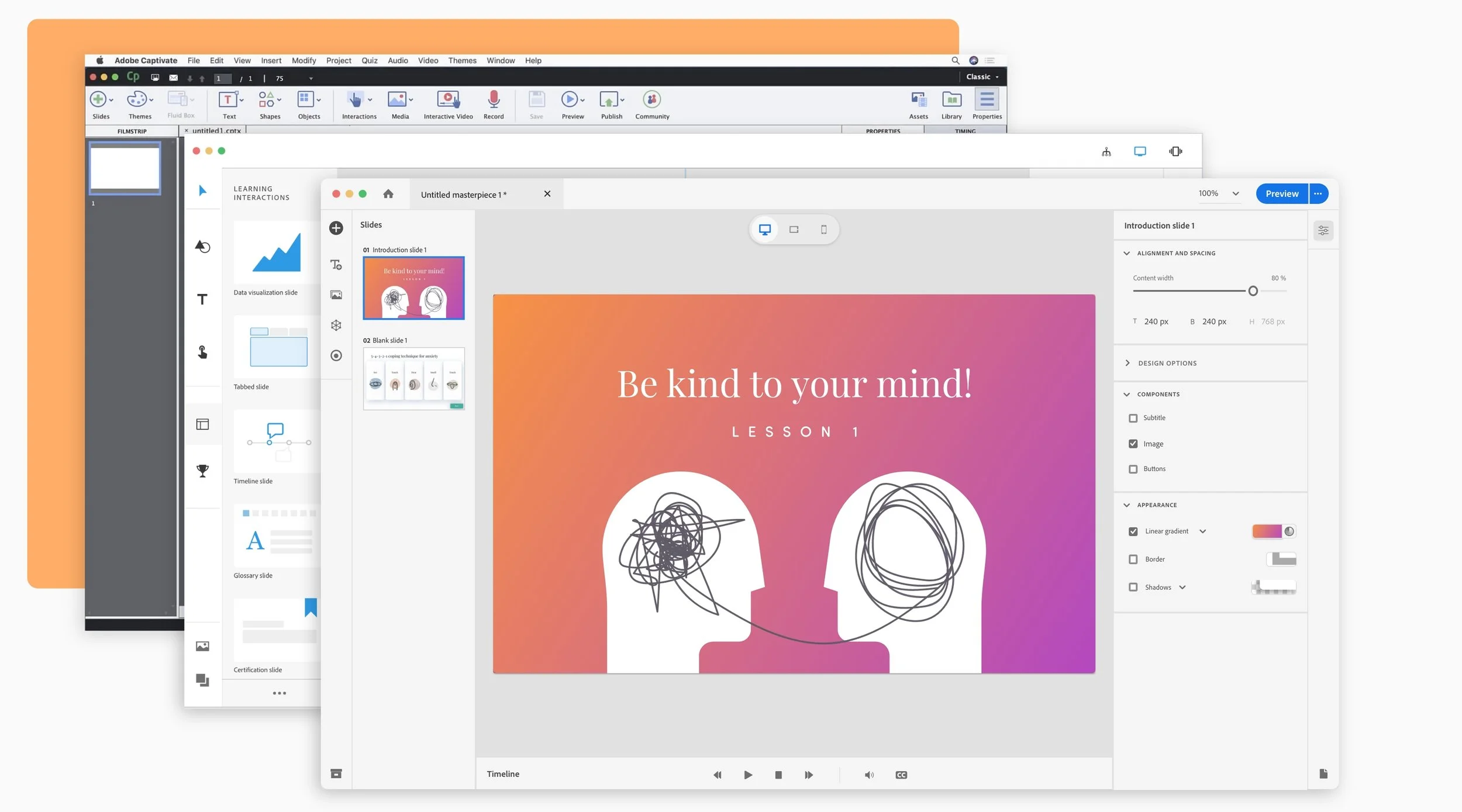This screenshot has height=812, width=1462.
Task: Open the home icon beside project tab
Action: (388, 194)
